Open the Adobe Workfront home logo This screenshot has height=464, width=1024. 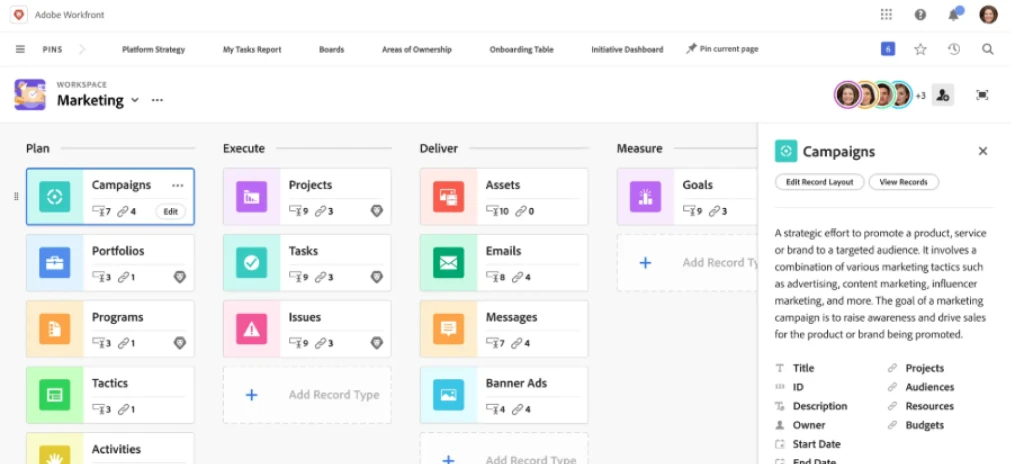coord(18,14)
